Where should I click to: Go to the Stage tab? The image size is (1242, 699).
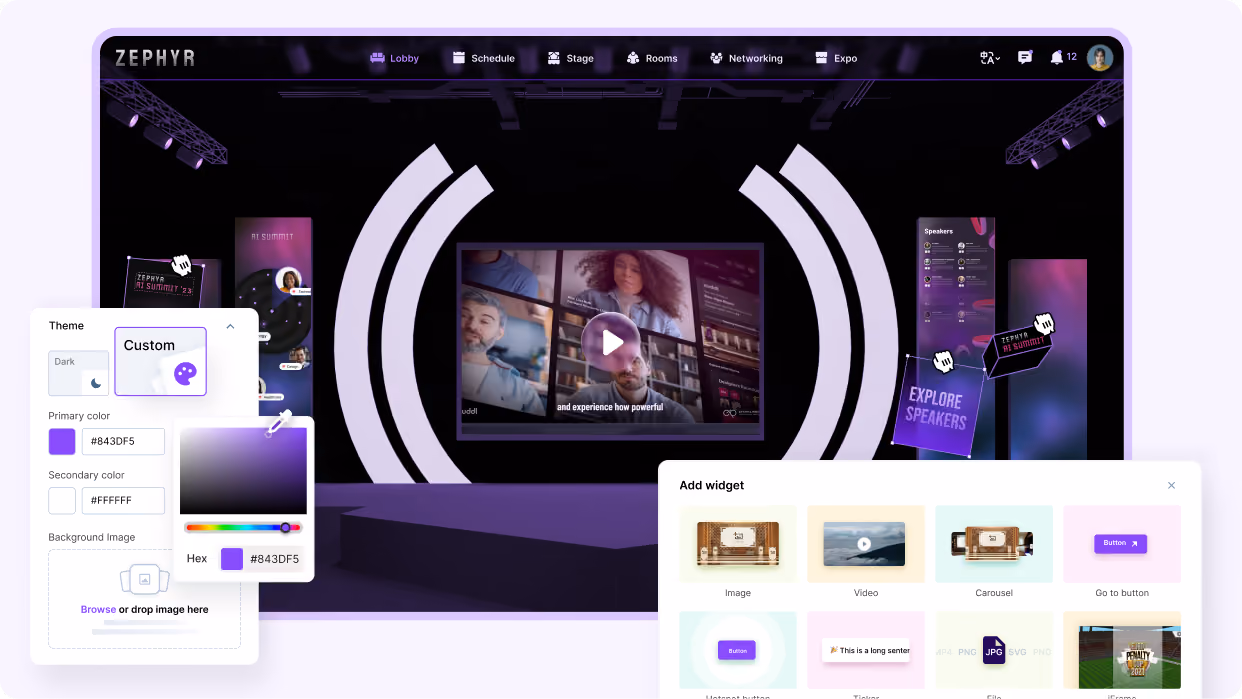pos(570,58)
